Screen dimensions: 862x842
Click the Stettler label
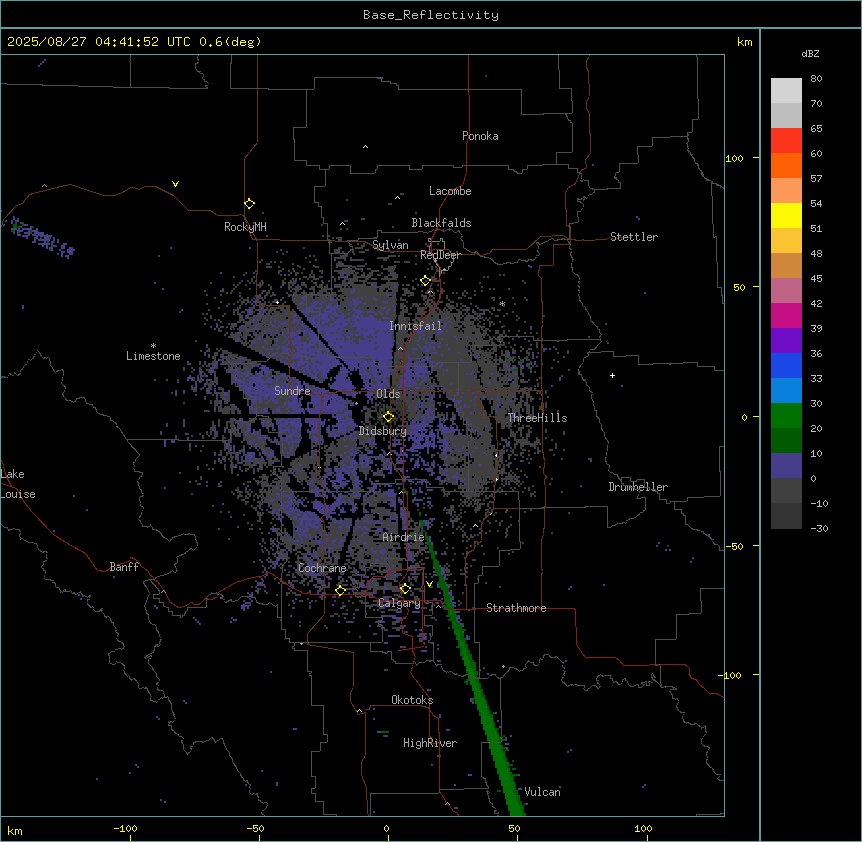634,237
